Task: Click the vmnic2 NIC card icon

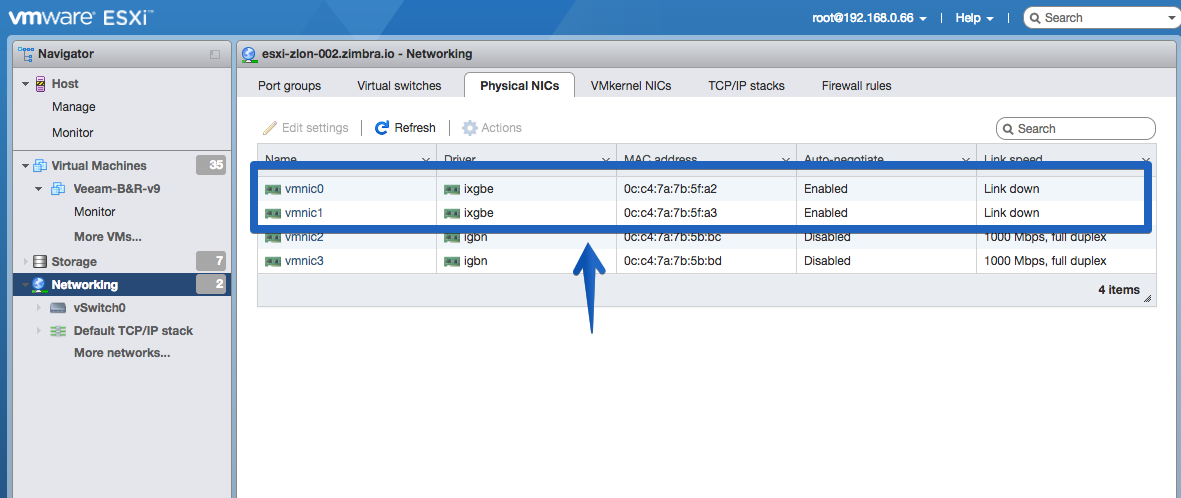Action: (273, 237)
